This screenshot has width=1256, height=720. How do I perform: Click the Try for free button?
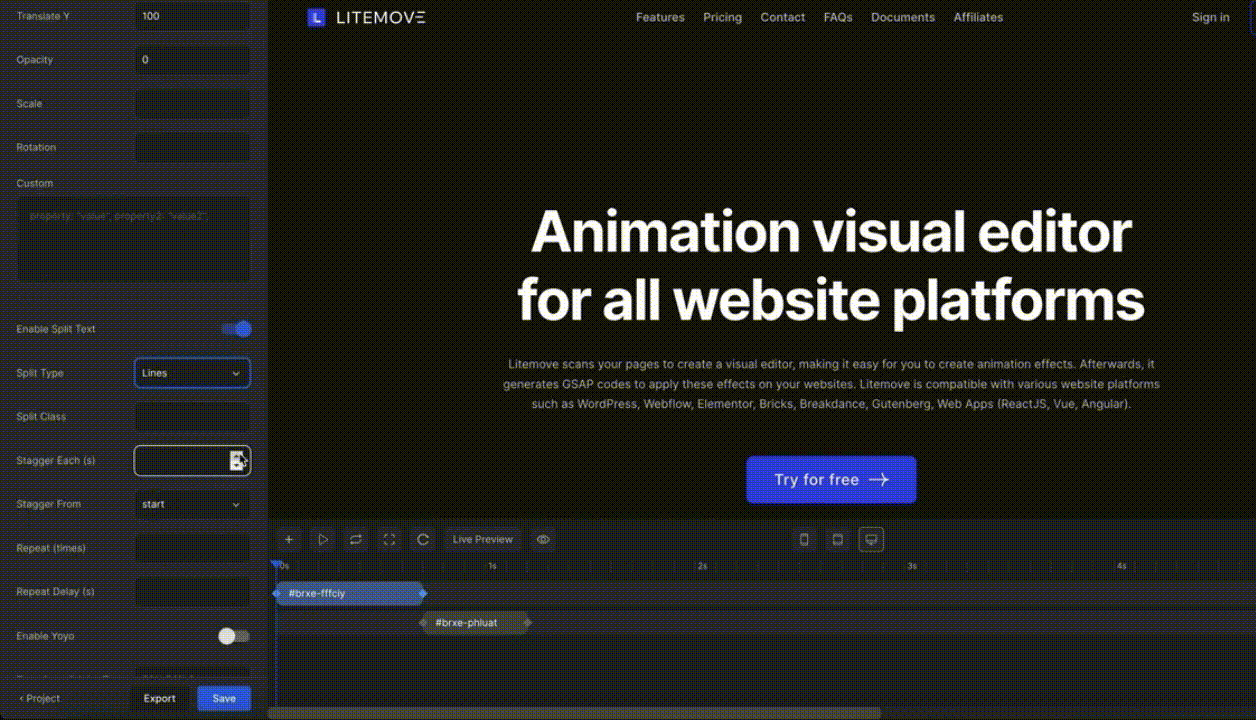coord(831,480)
